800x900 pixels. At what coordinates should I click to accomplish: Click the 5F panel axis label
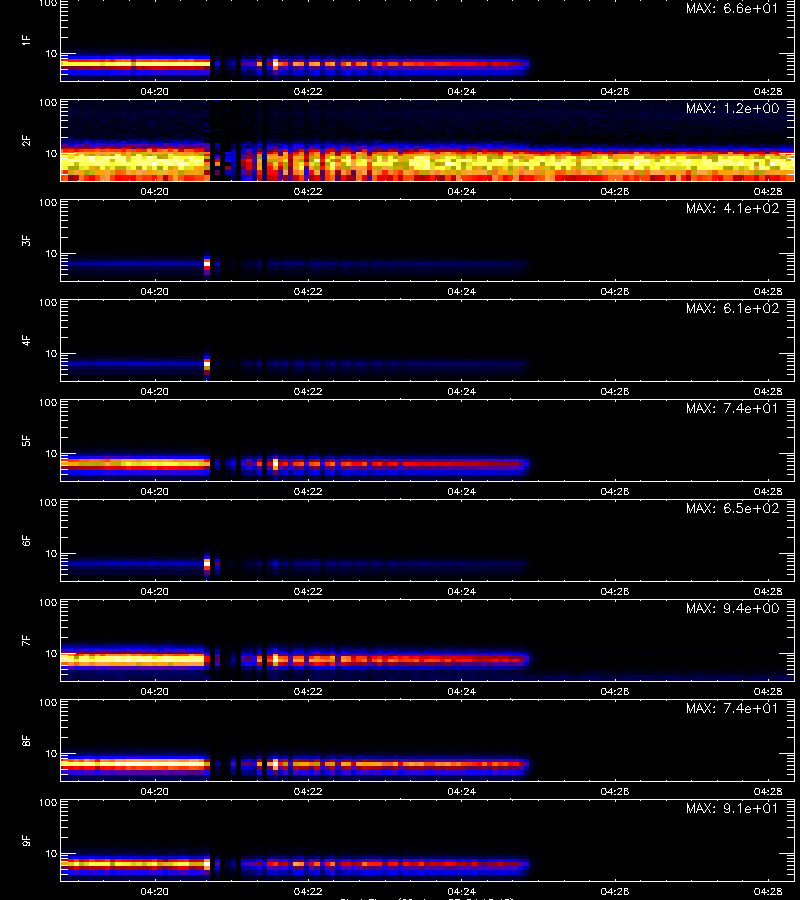(x=26, y=440)
